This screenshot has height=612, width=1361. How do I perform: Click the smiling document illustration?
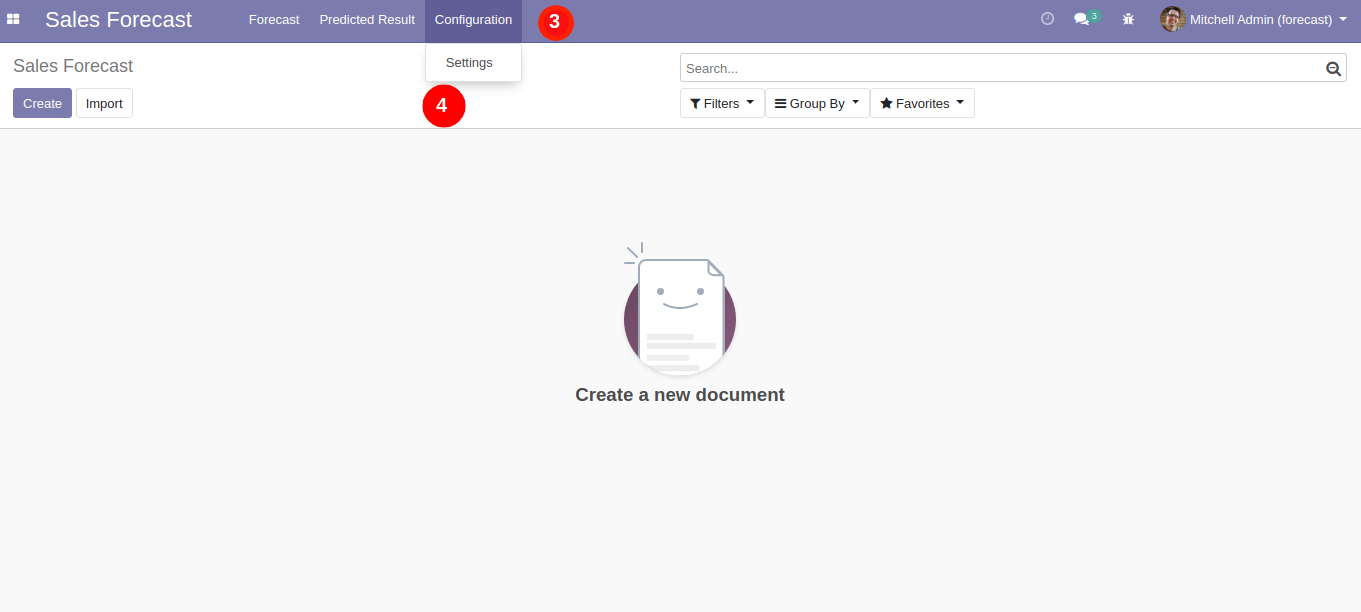pyautogui.click(x=680, y=310)
